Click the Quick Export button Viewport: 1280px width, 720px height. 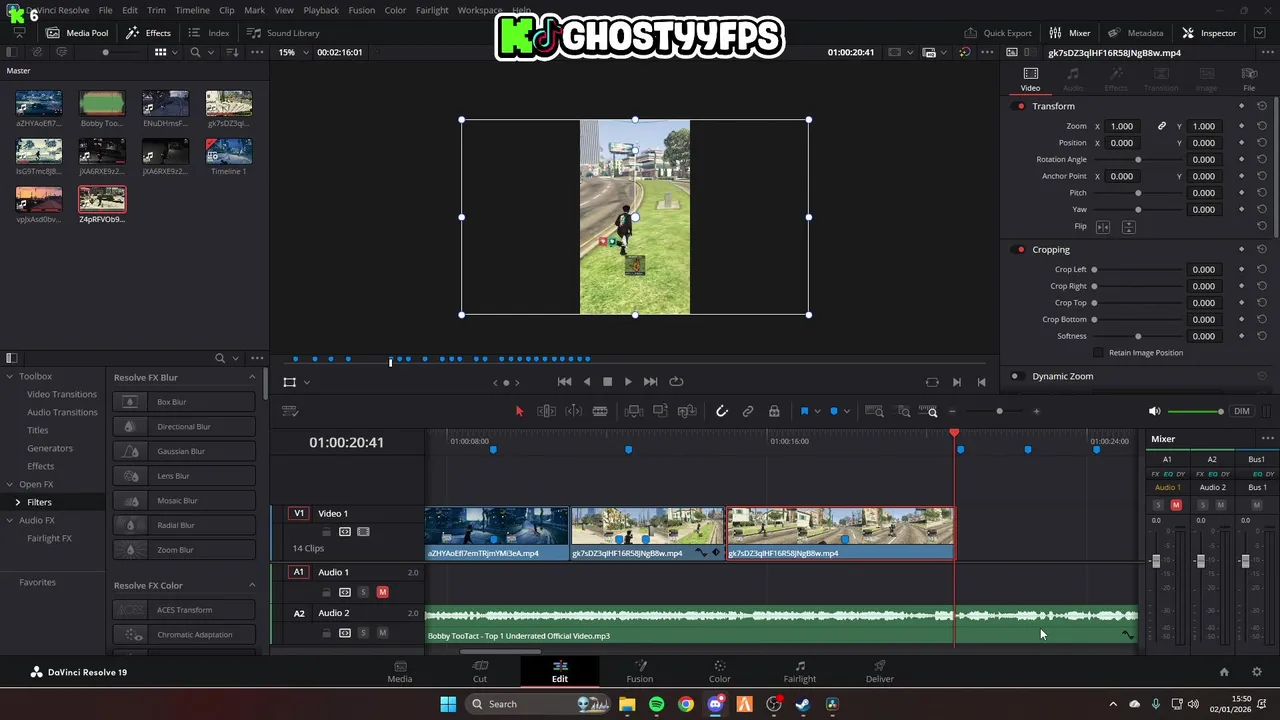click(998, 33)
